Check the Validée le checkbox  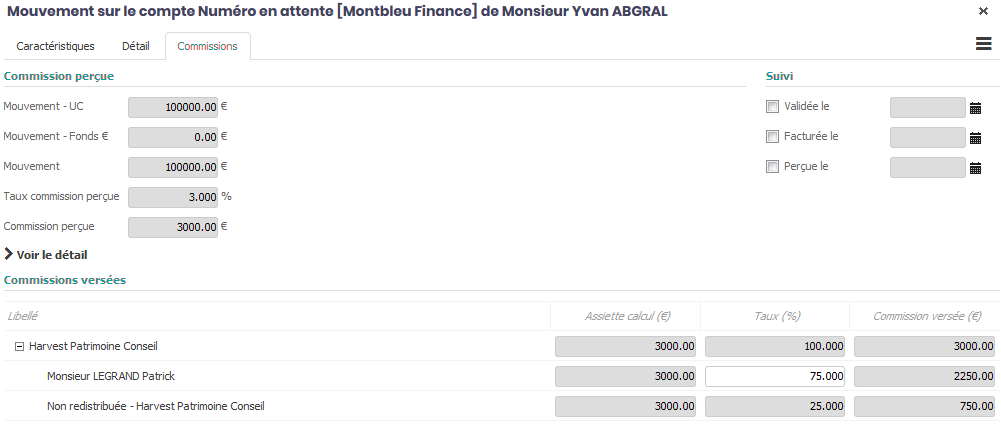point(772,107)
